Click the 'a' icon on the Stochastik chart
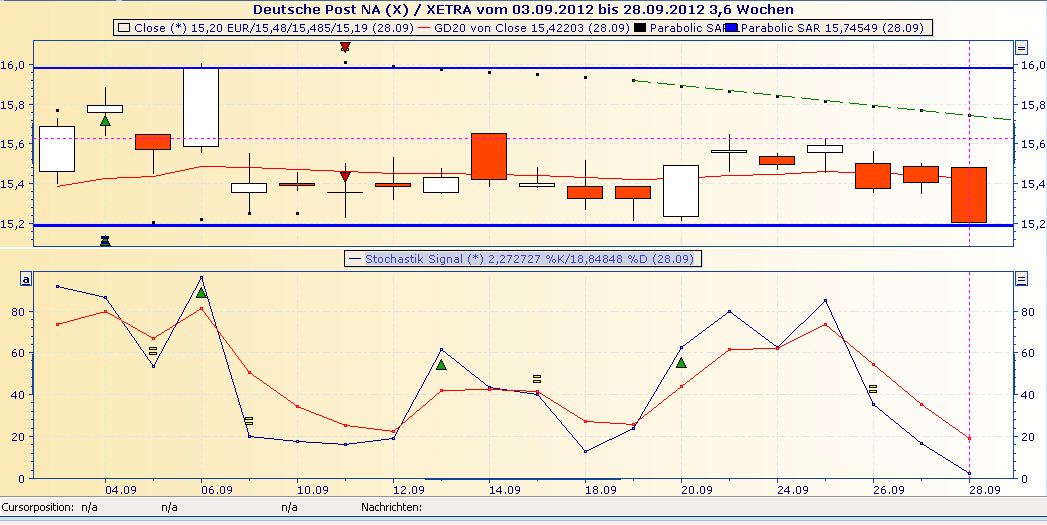The width and height of the screenshot is (1047, 525). click(x=26, y=280)
